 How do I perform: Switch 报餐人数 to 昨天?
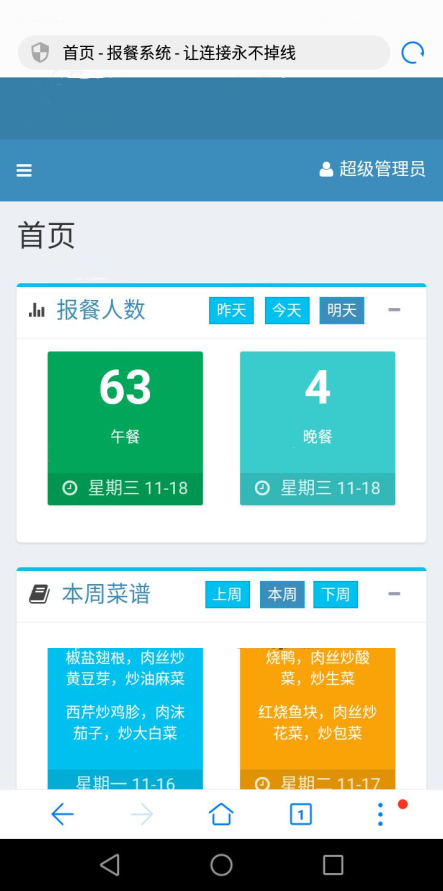pyautogui.click(x=231, y=310)
